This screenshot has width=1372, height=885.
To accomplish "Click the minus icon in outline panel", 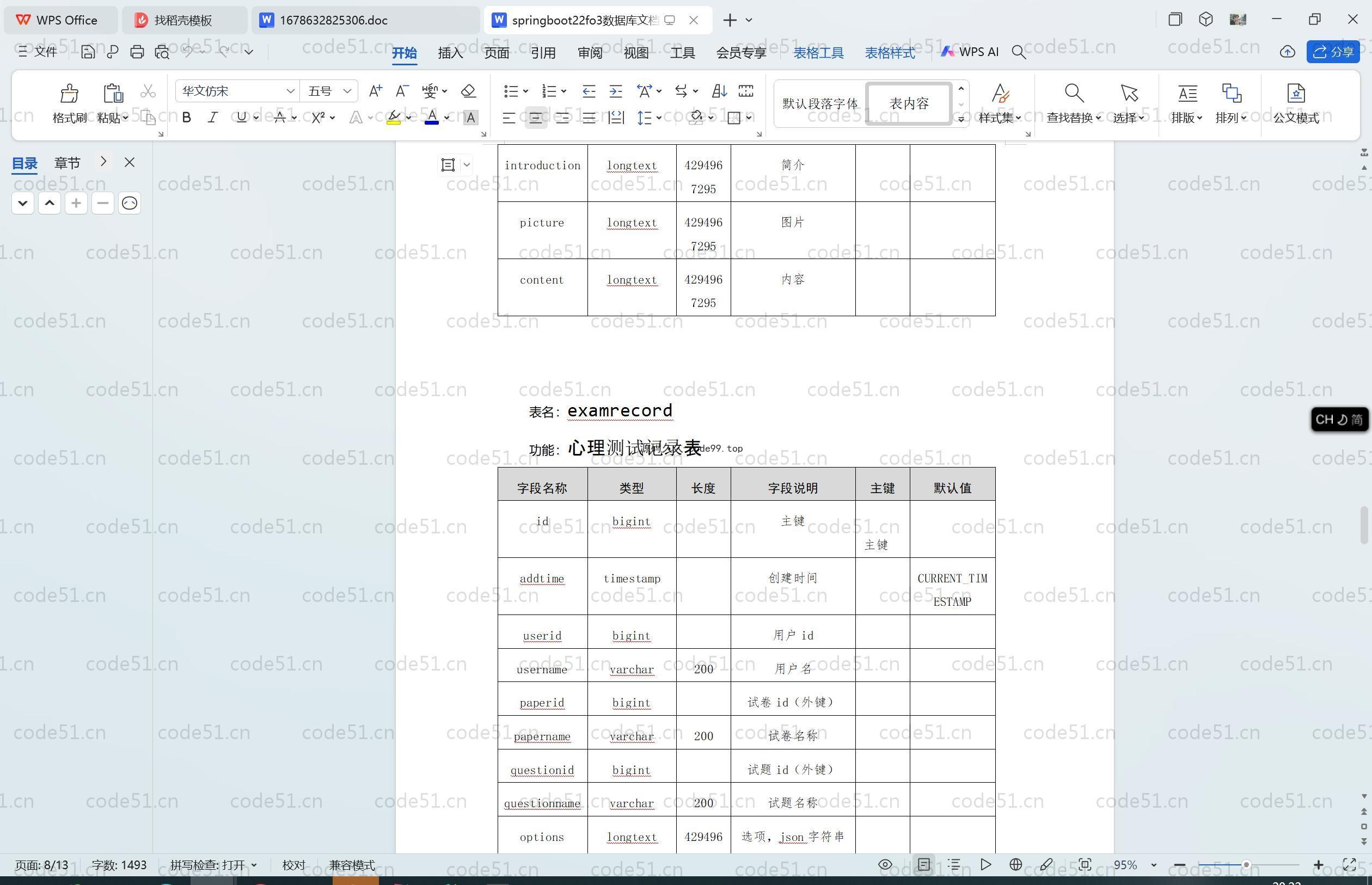I will point(103,203).
